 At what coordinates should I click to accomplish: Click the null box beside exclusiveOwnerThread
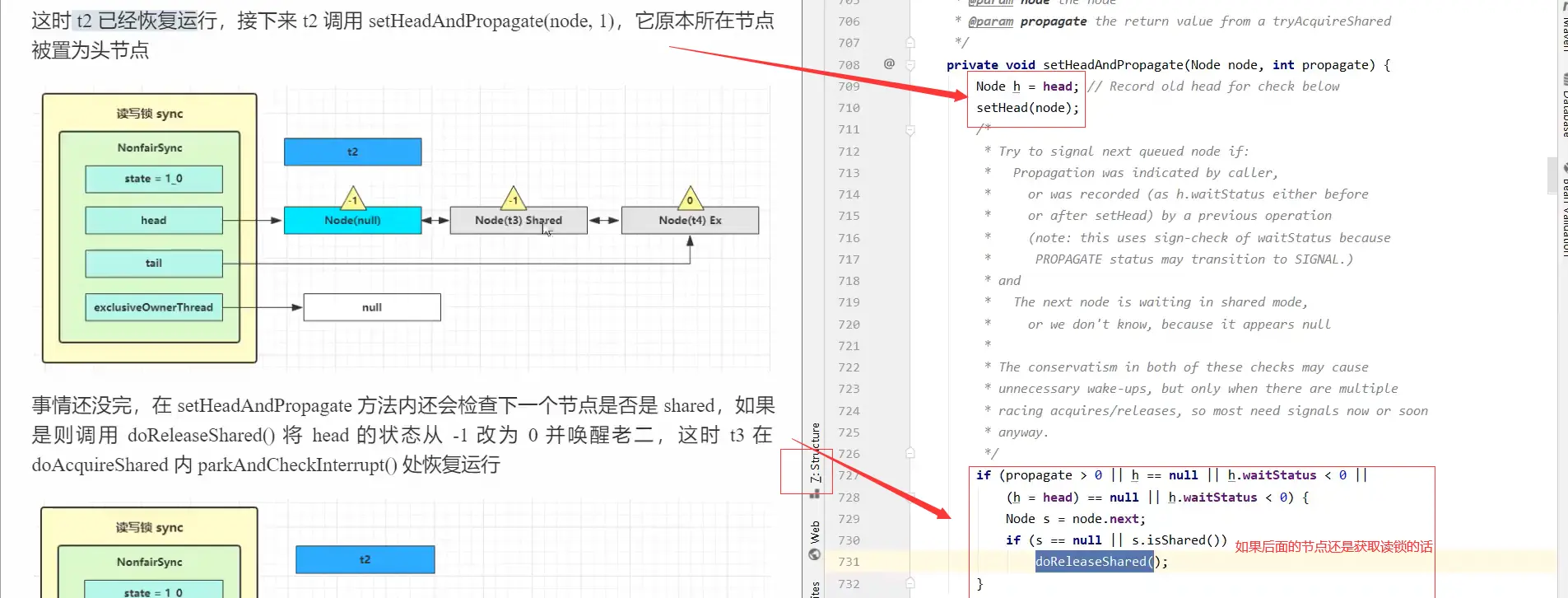[372, 307]
